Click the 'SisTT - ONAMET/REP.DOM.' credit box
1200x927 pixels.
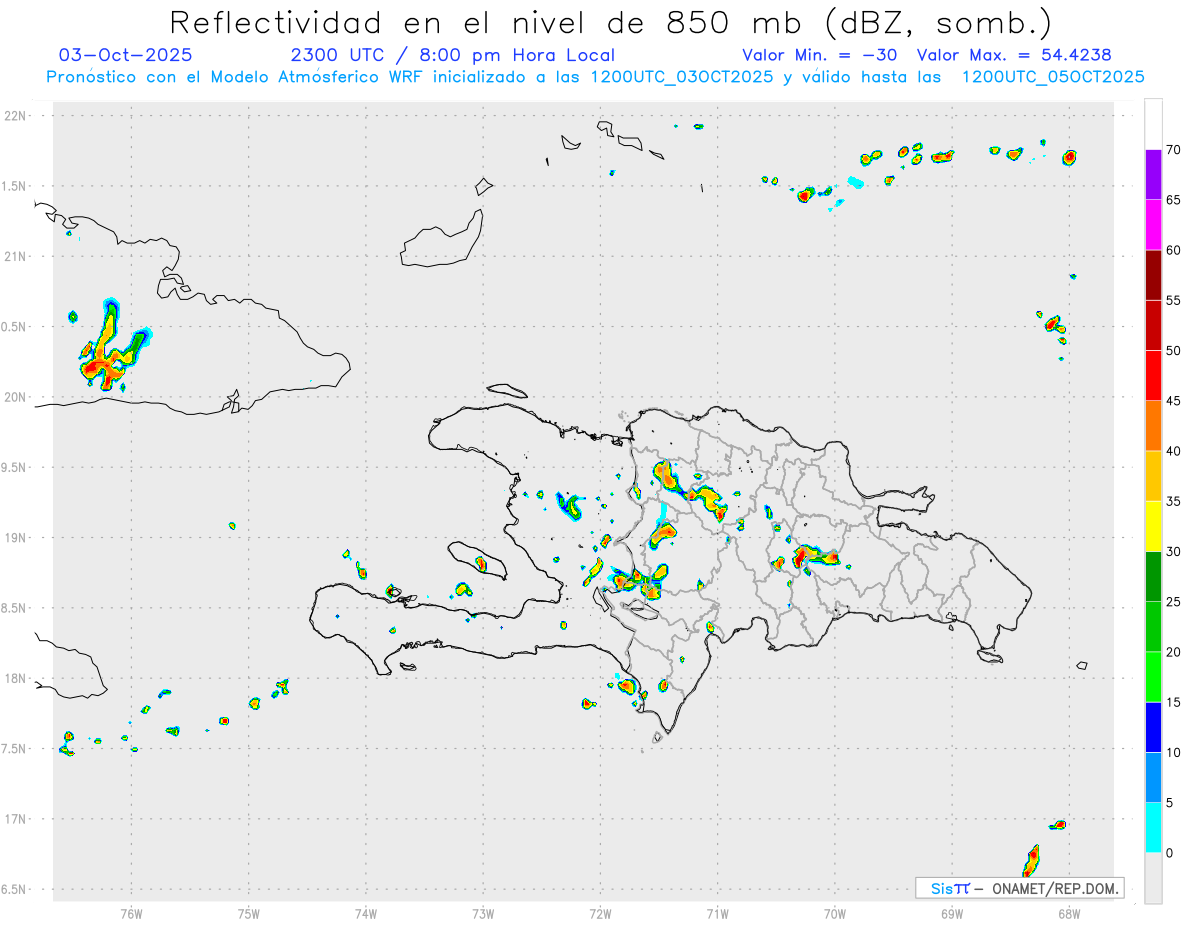1019,888
